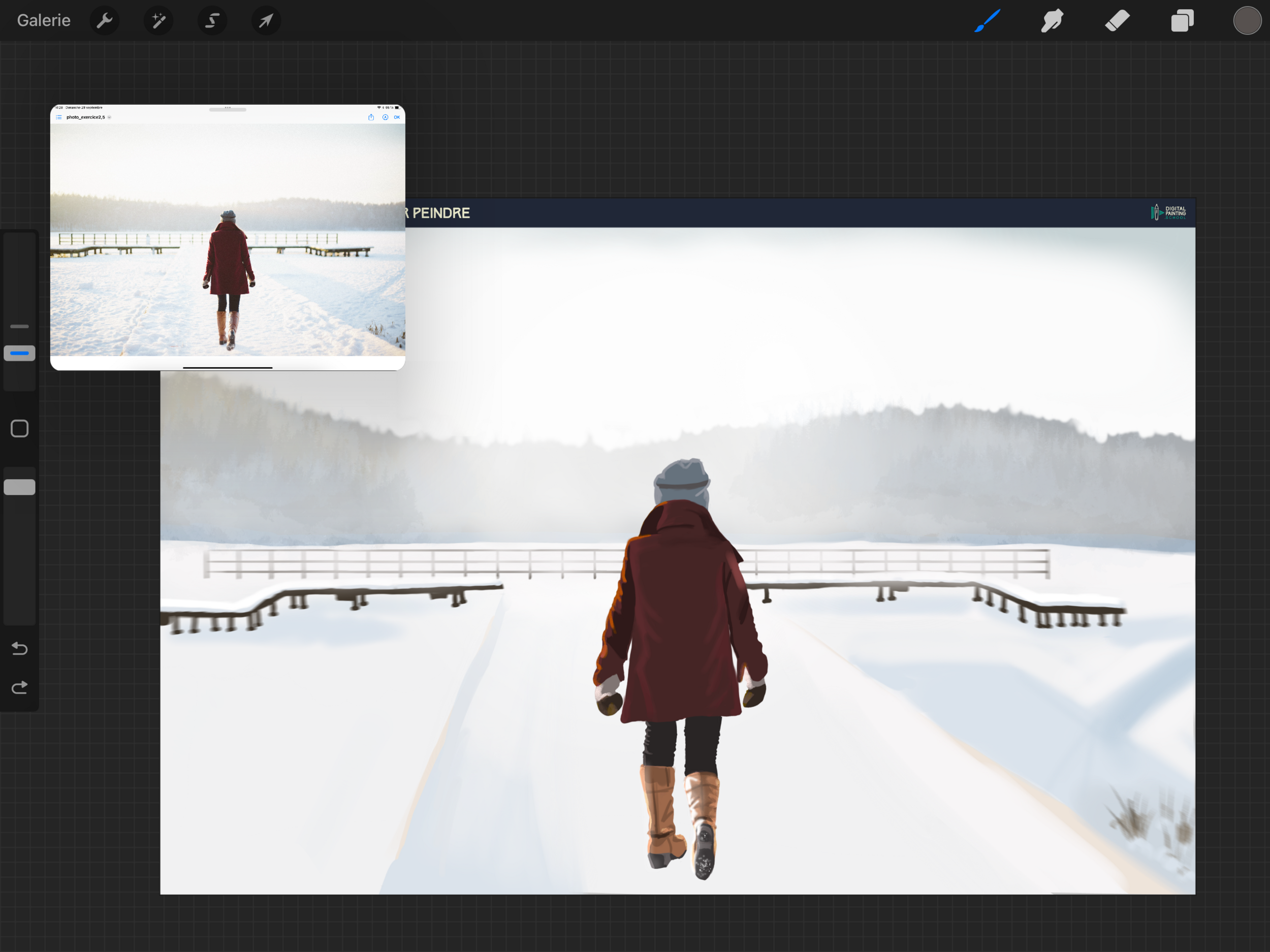Tap the share icon in the photo window
1270x952 pixels.
click(371, 117)
